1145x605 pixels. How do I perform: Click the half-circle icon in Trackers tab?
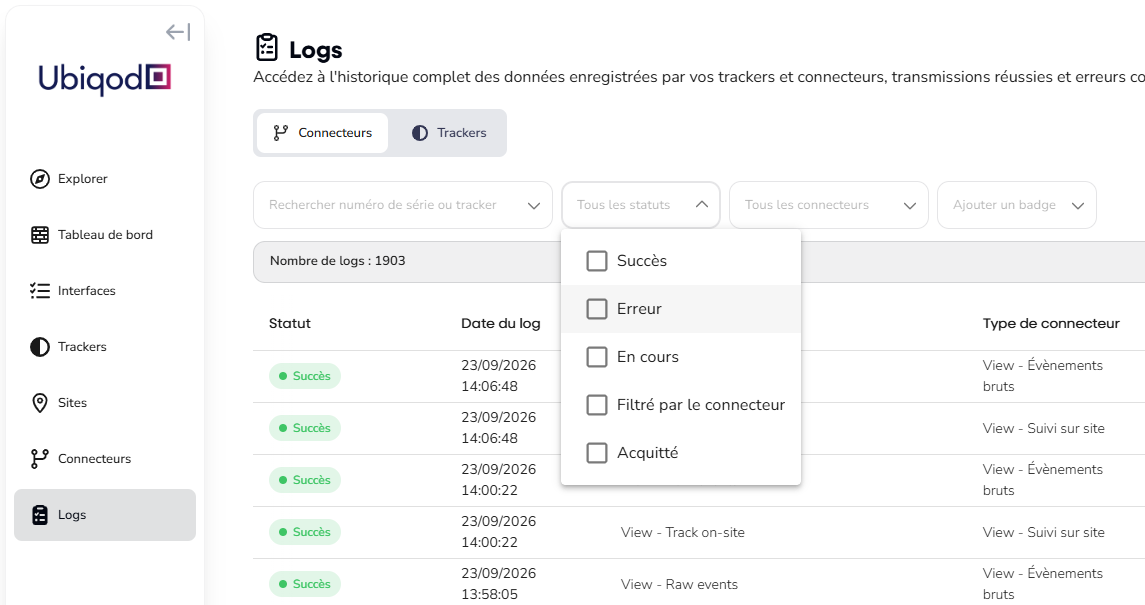click(420, 133)
